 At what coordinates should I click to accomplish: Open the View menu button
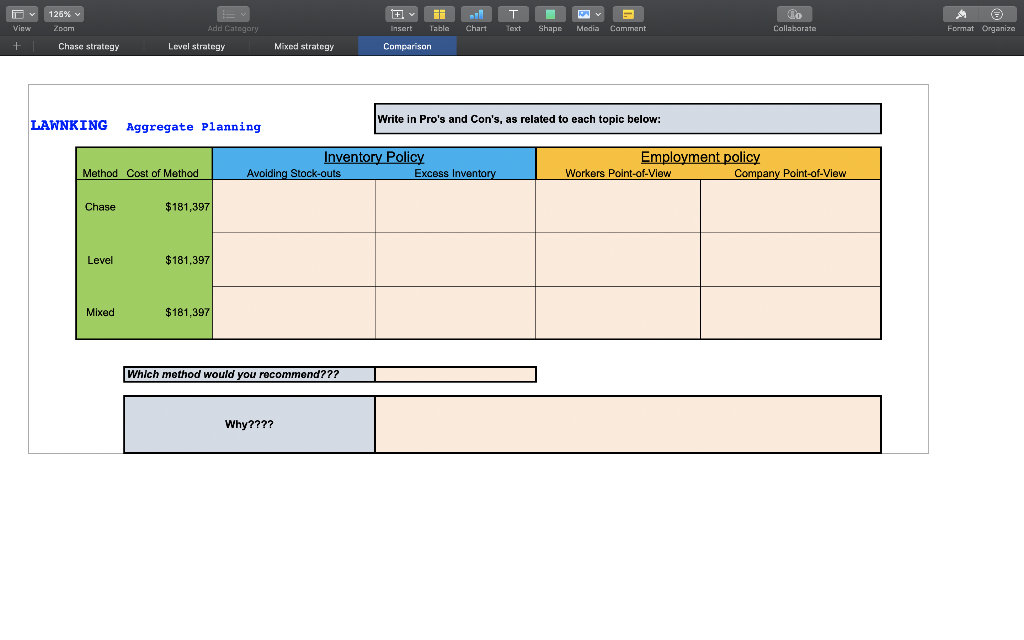click(x=22, y=14)
